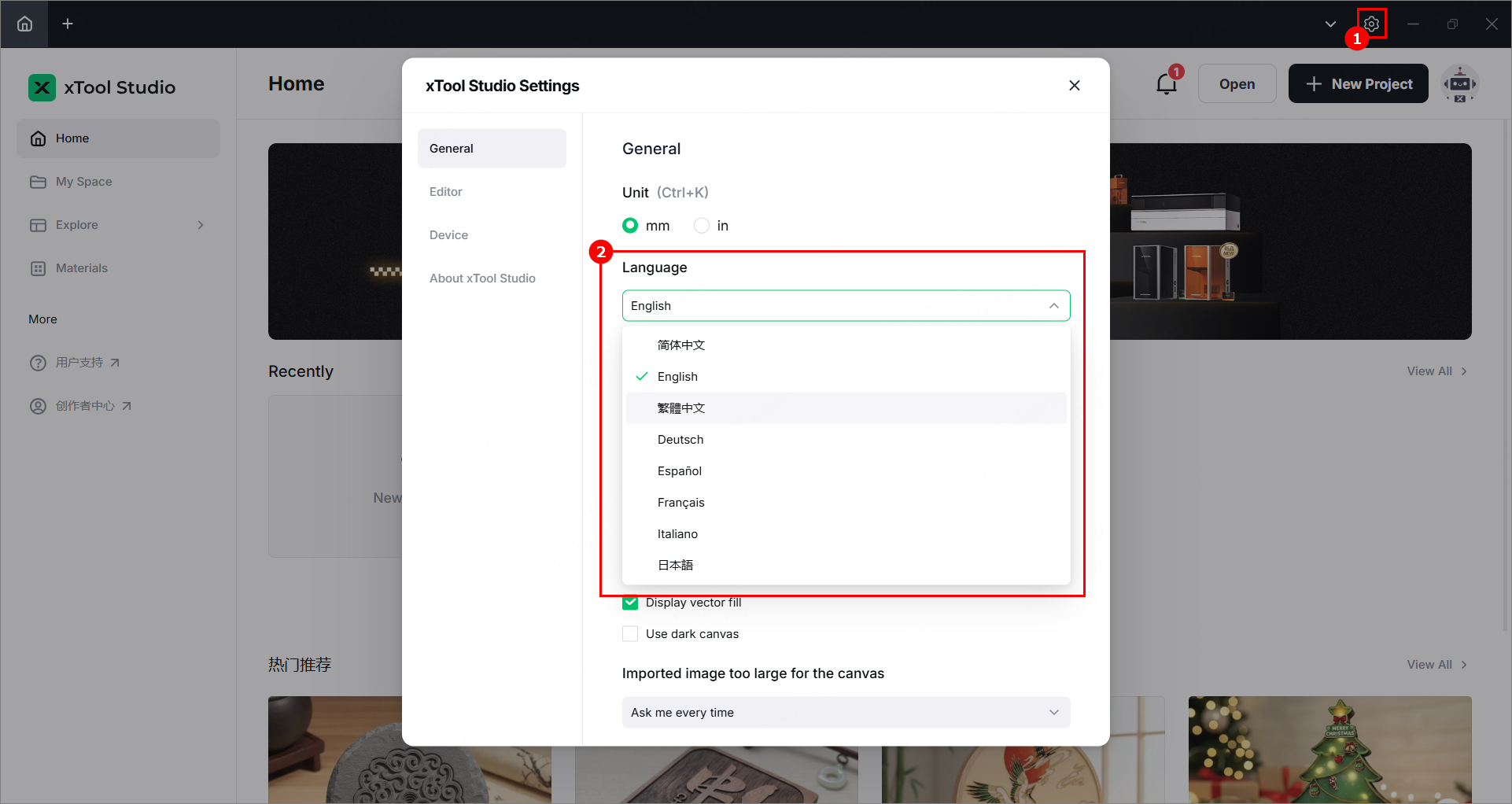Viewport: 1512px width, 804px height.
Task: Select the mm unit radio button
Action: click(x=630, y=226)
